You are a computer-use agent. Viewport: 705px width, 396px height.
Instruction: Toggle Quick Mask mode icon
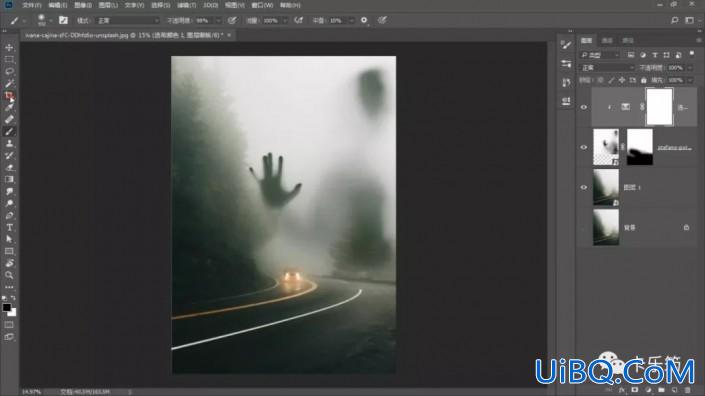tap(9, 325)
